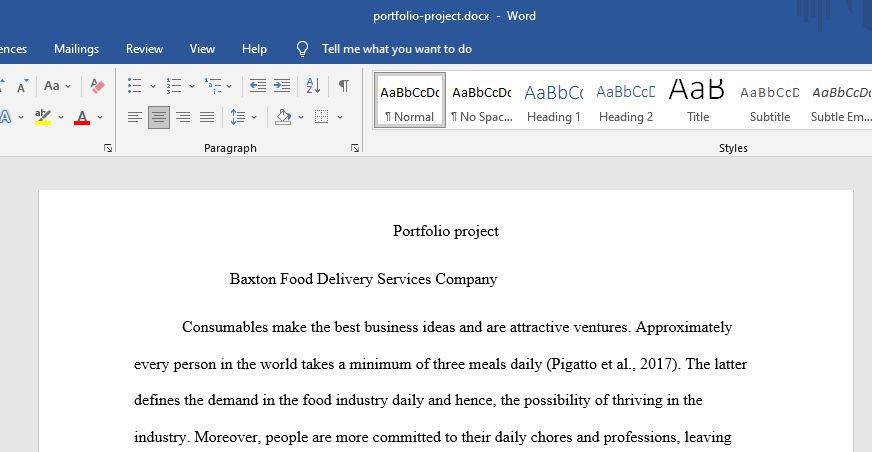Justify the paragraph text
This screenshot has height=452, width=872.
207,117
